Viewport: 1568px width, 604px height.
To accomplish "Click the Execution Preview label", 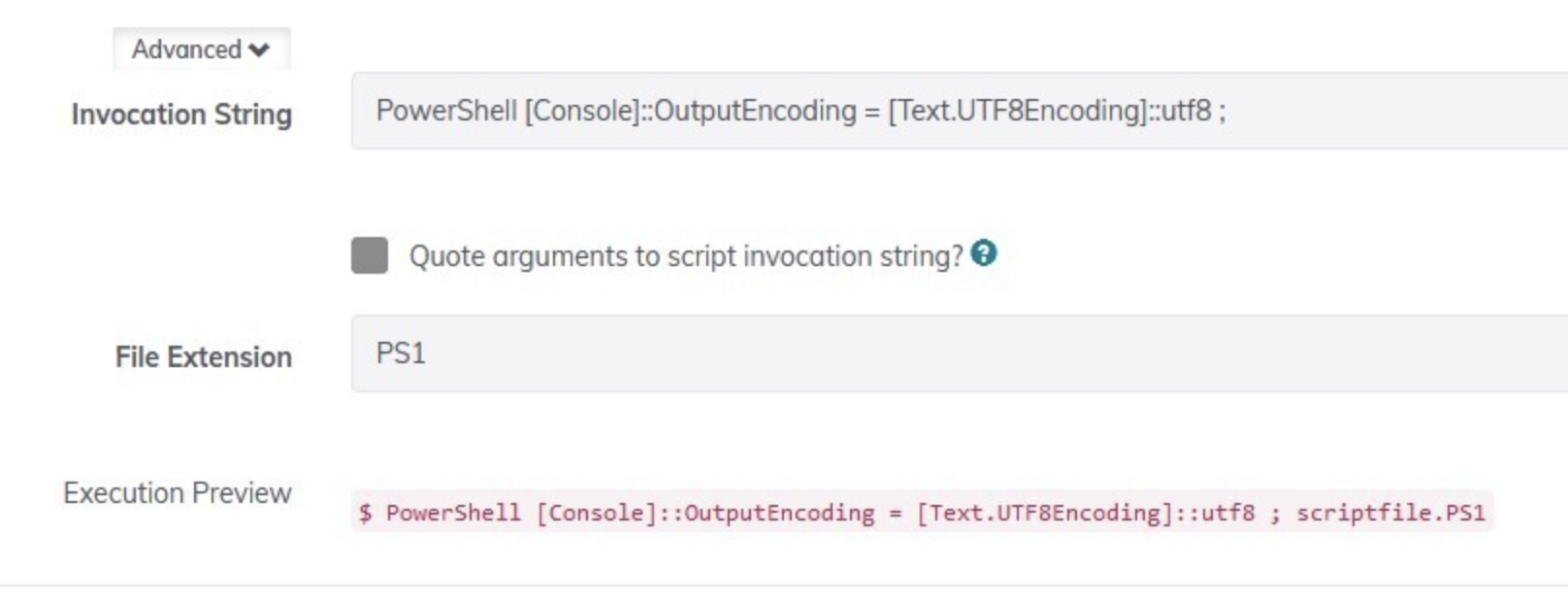I will coord(178,493).
